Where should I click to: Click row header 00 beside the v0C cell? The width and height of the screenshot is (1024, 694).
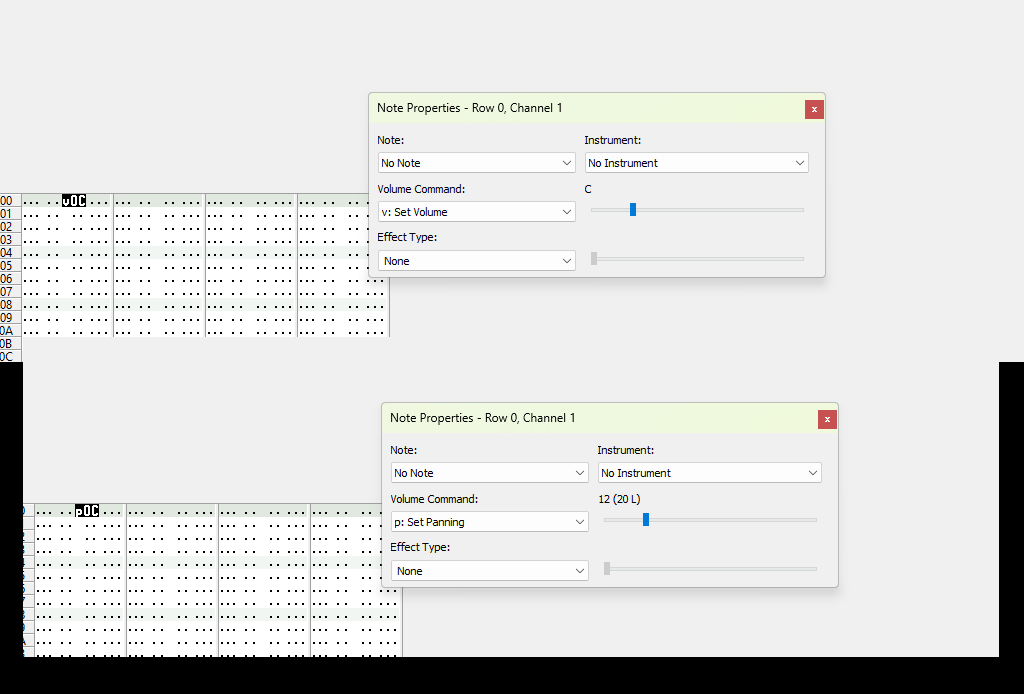(x=7, y=201)
